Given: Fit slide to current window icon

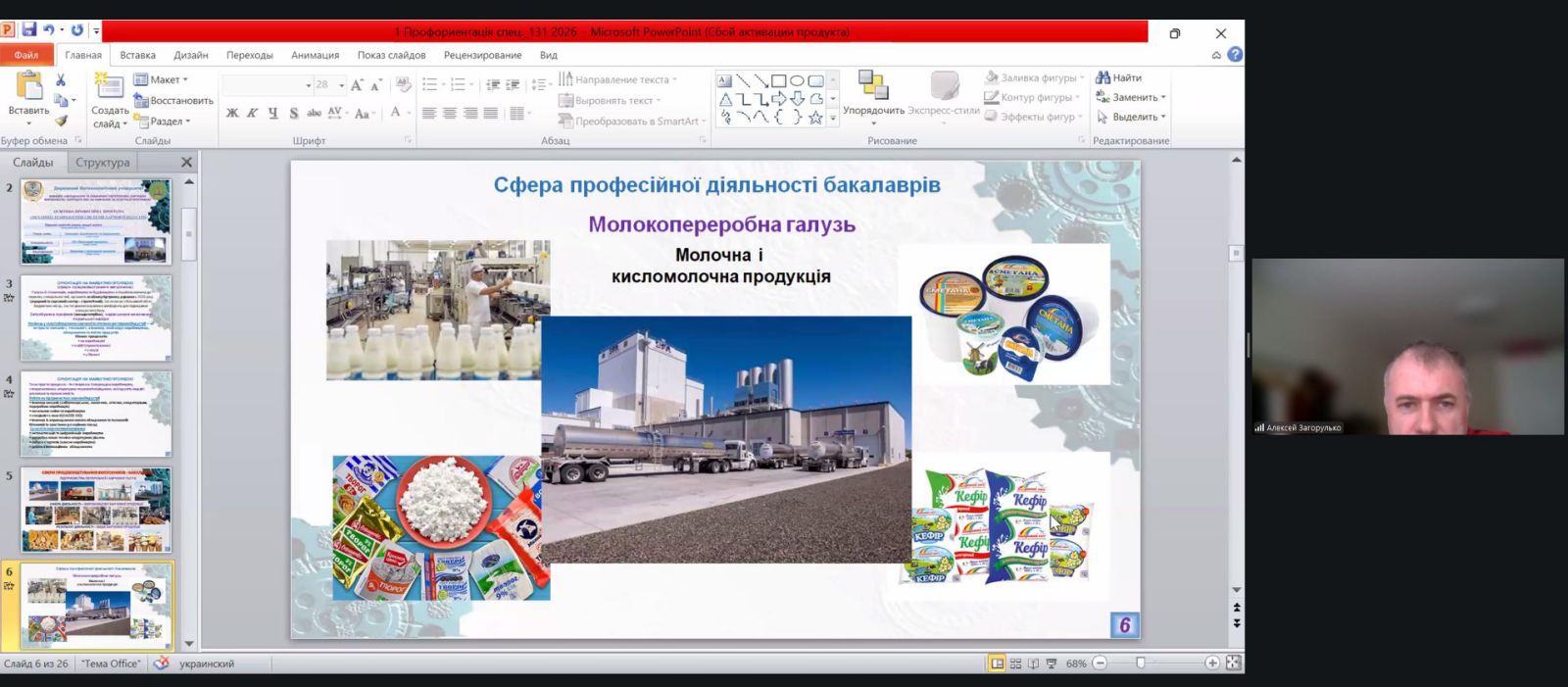Looking at the screenshot, I should coord(1233,663).
